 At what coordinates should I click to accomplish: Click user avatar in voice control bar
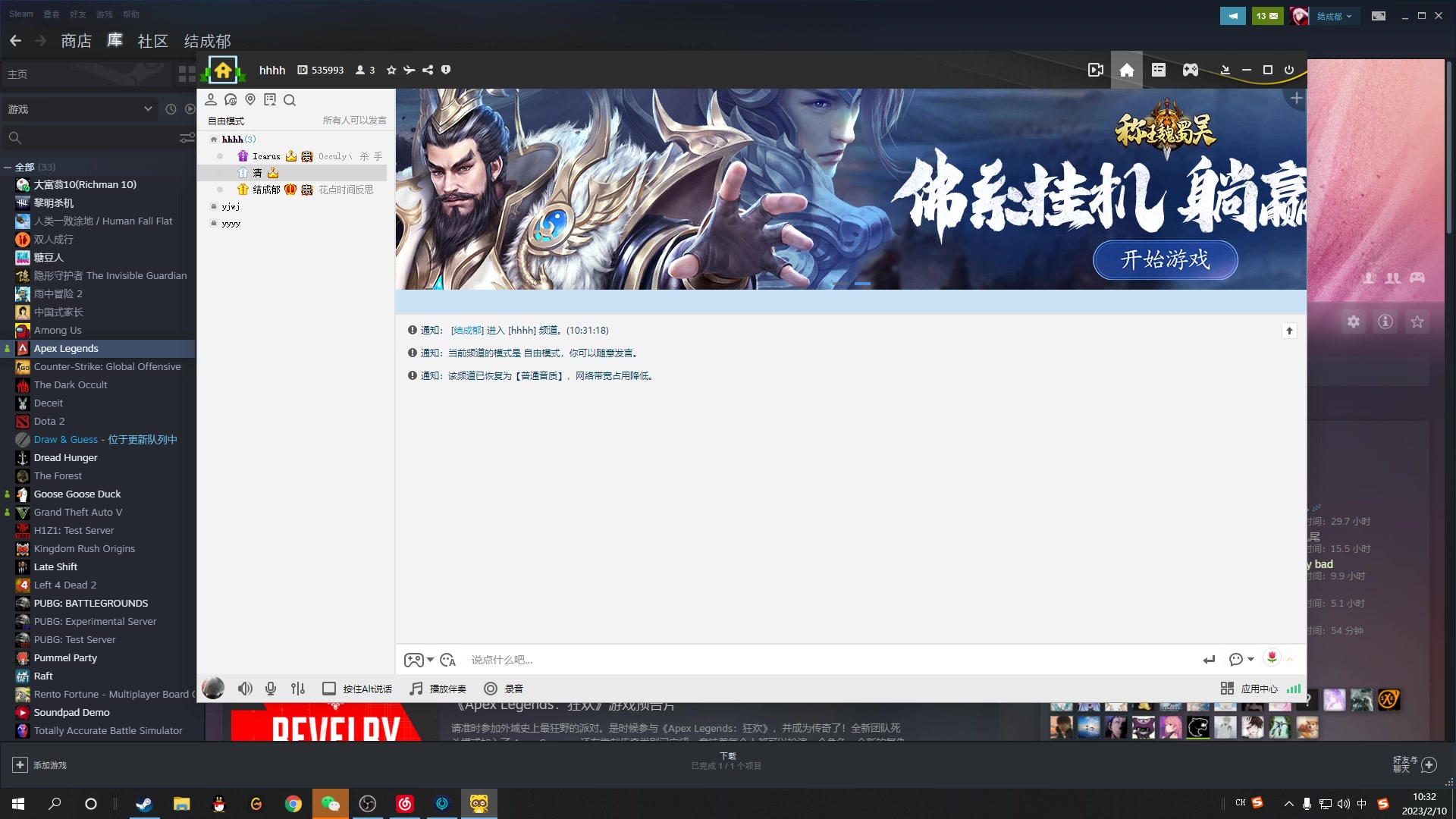(x=213, y=688)
